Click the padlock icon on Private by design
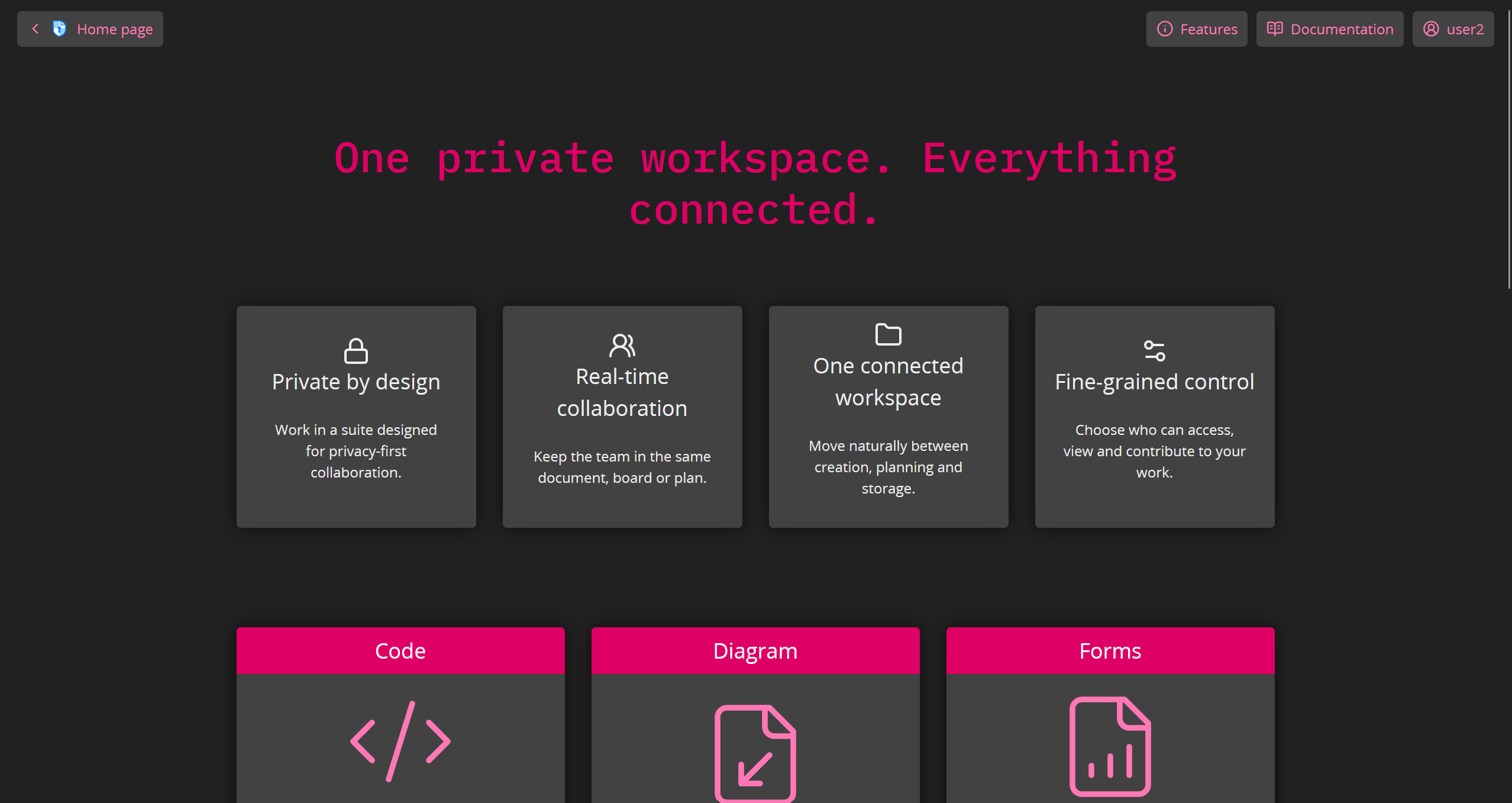Screen dimensions: 1512x803 click(356, 351)
